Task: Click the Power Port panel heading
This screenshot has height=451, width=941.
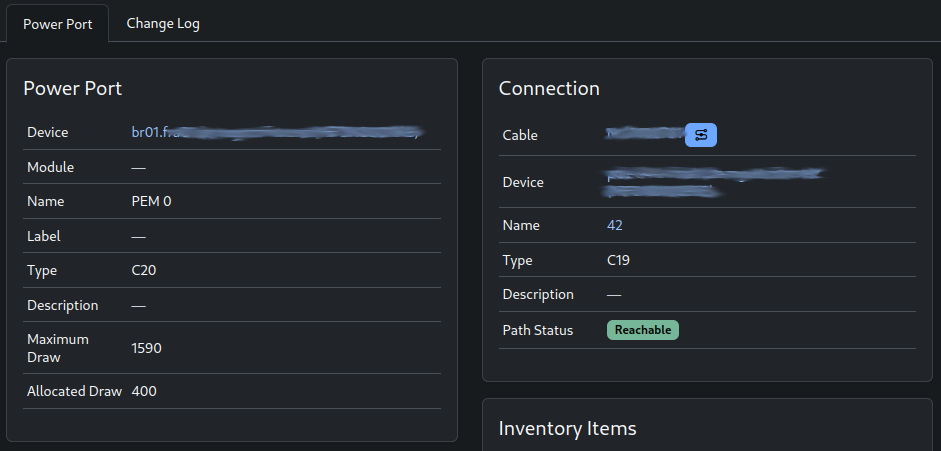Action: (x=73, y=88)
